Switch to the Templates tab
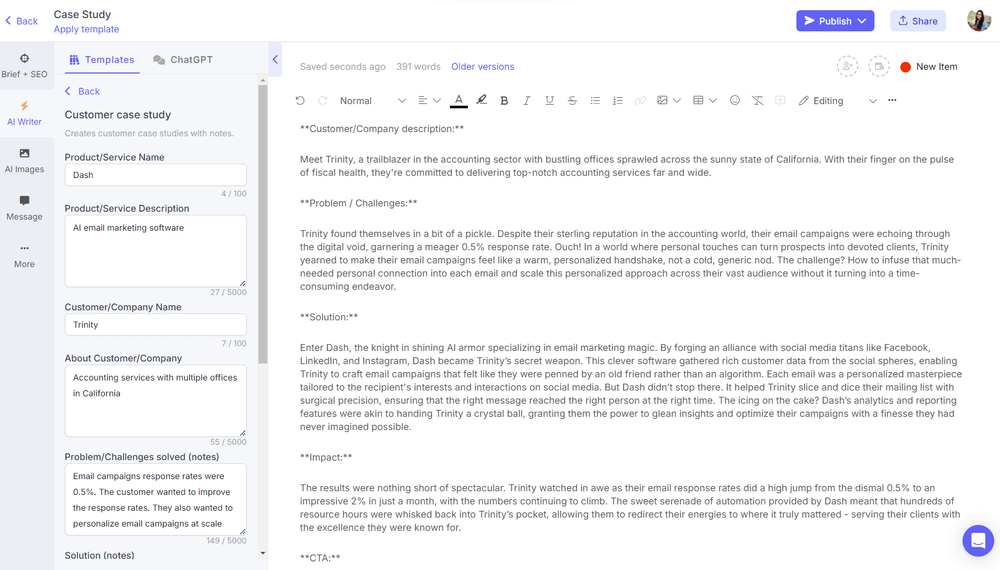 (x=102, y=59)
